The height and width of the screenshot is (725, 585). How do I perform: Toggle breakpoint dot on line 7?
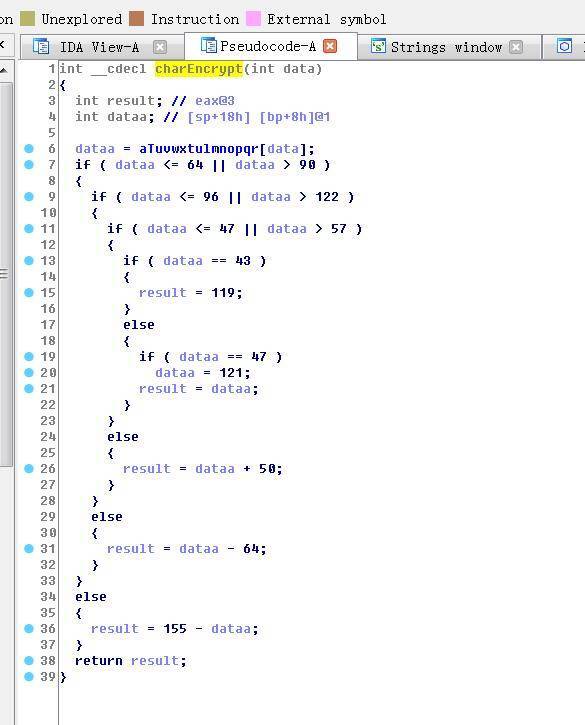tap(29, 165)
